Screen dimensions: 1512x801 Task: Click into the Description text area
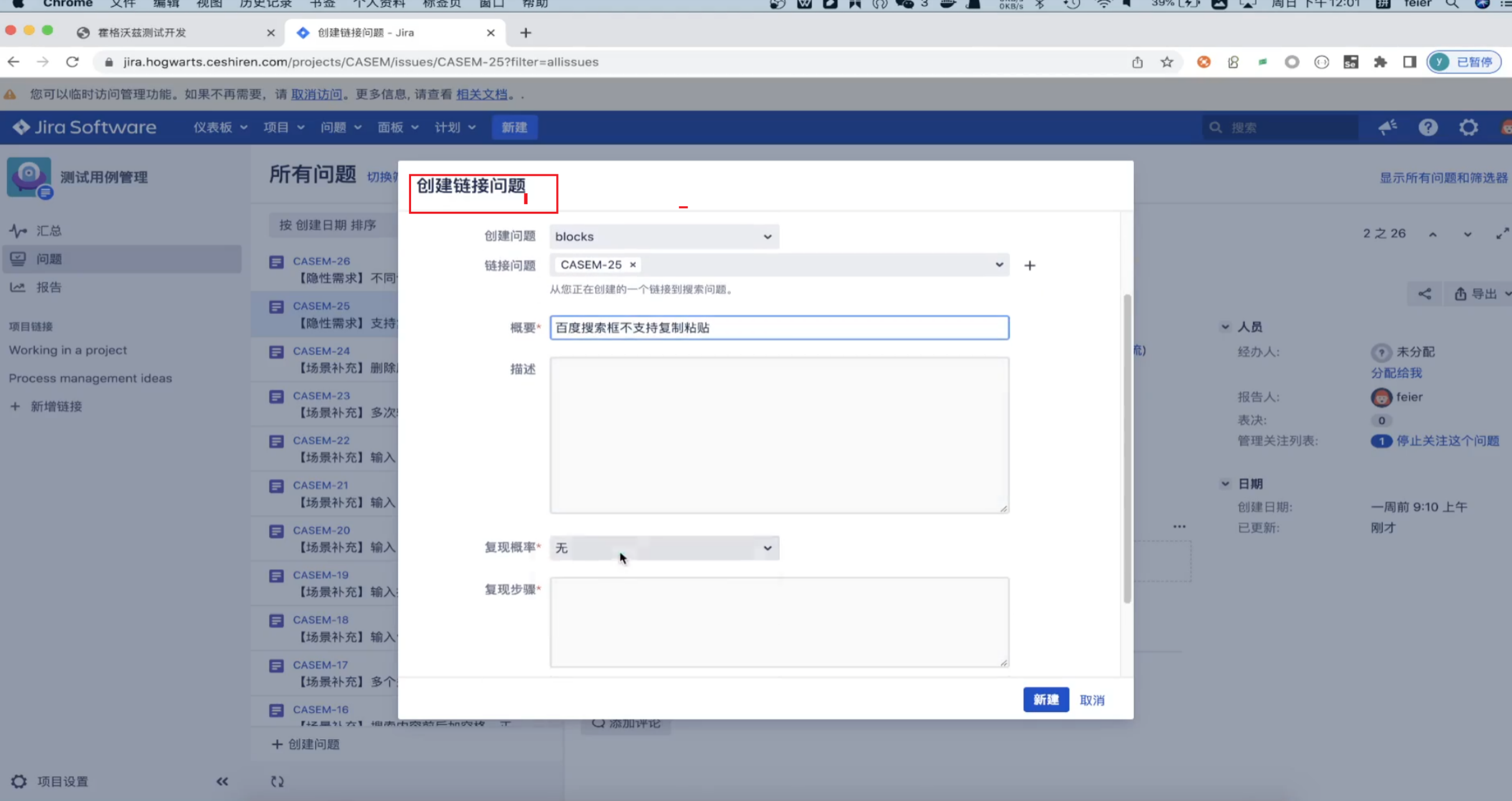[779, 435]
